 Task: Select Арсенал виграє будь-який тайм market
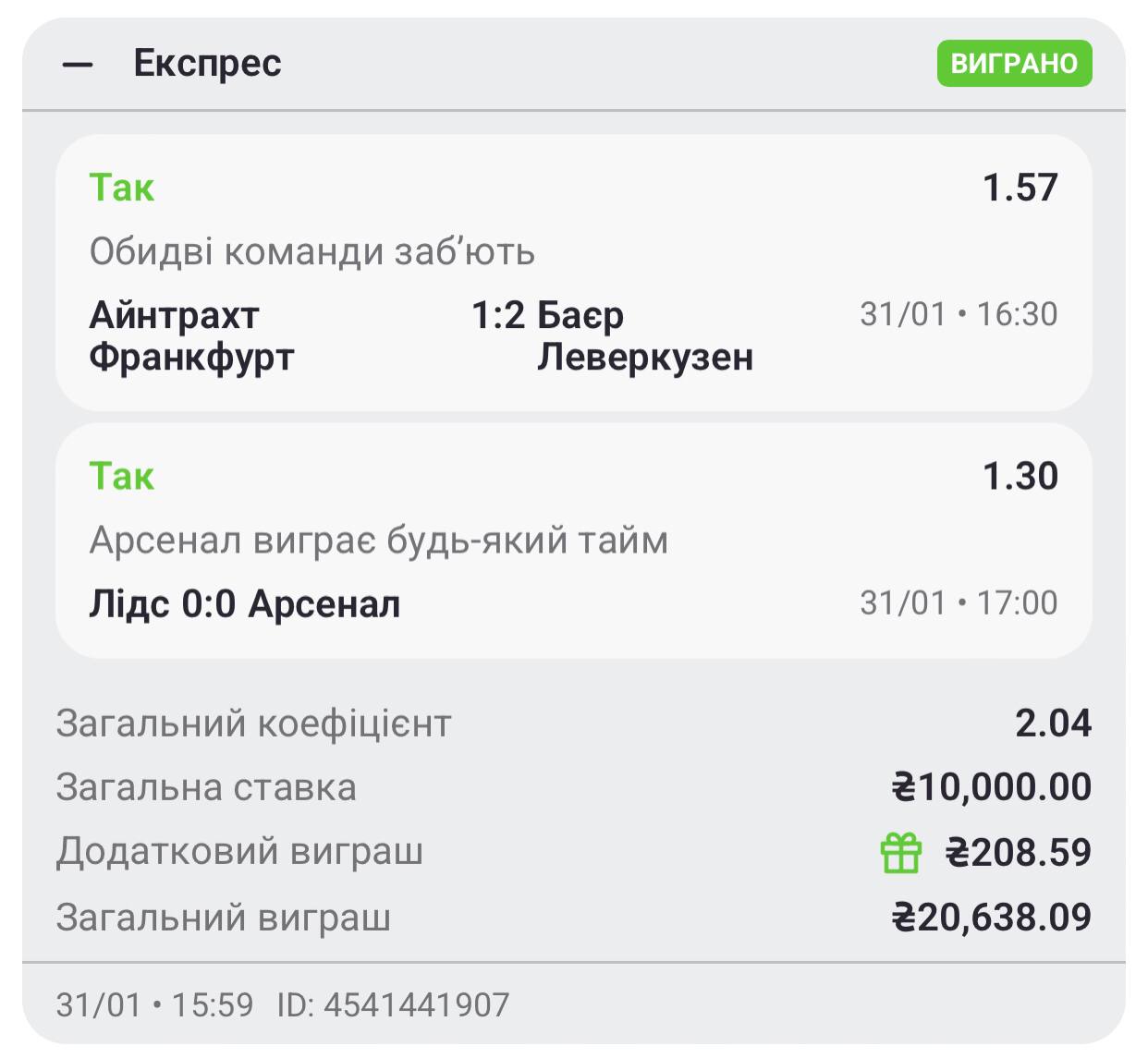[x=379, y=541]
